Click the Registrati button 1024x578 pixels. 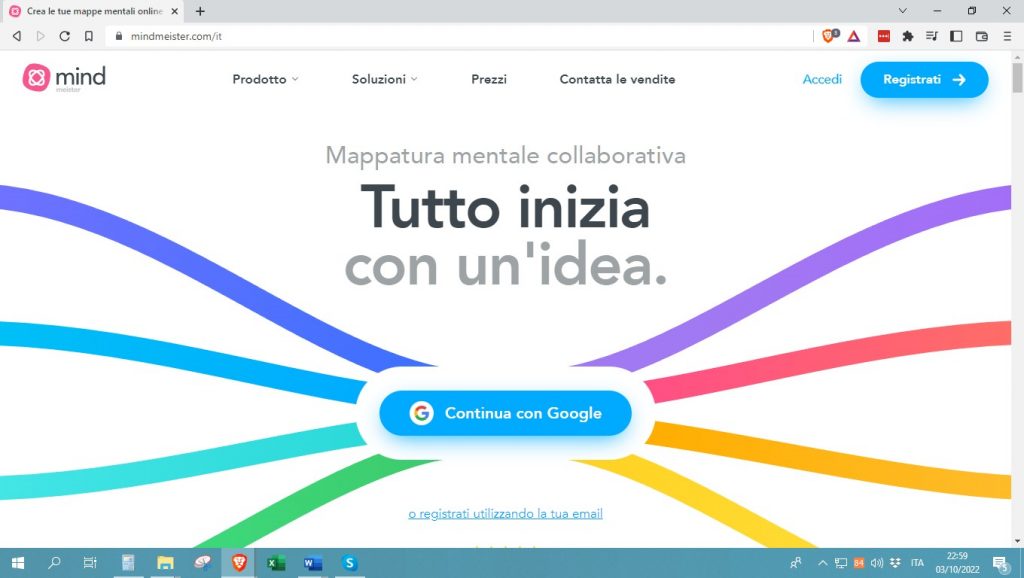pos(924,80)
